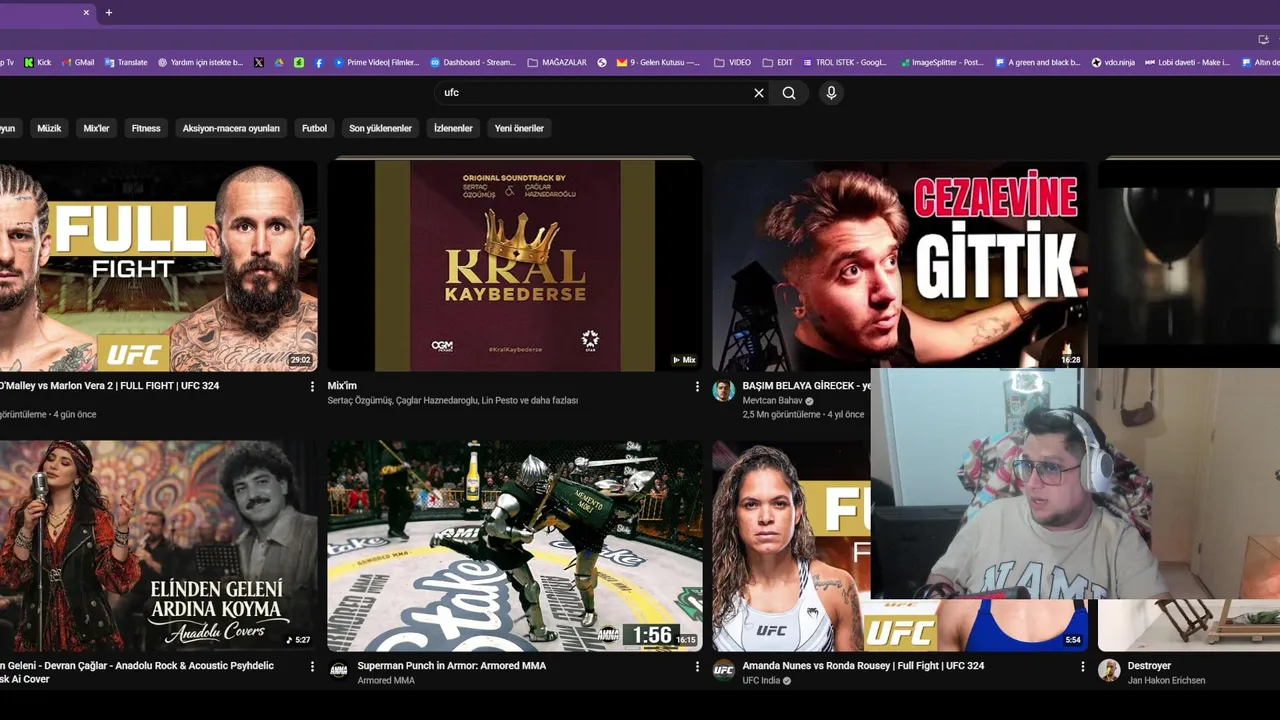
Task: Close the current browser tab
Action: (86, 13)
